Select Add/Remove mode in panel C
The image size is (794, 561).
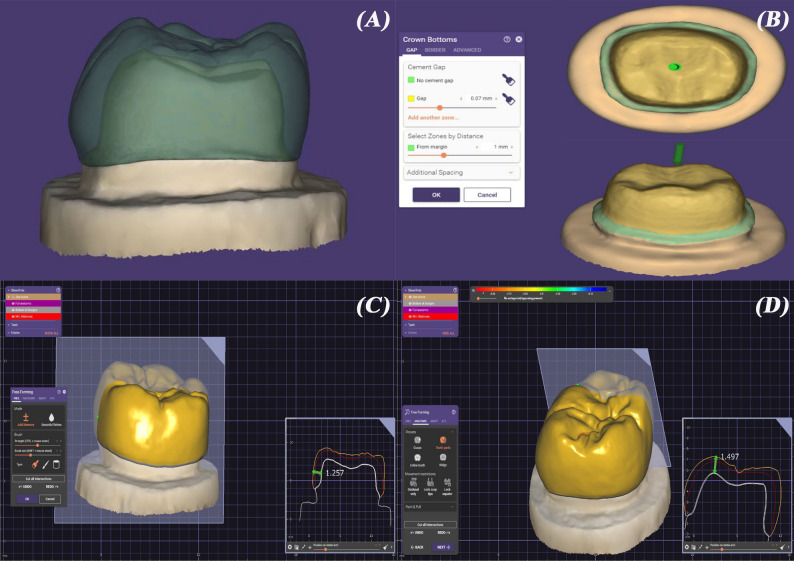[26, 419]
